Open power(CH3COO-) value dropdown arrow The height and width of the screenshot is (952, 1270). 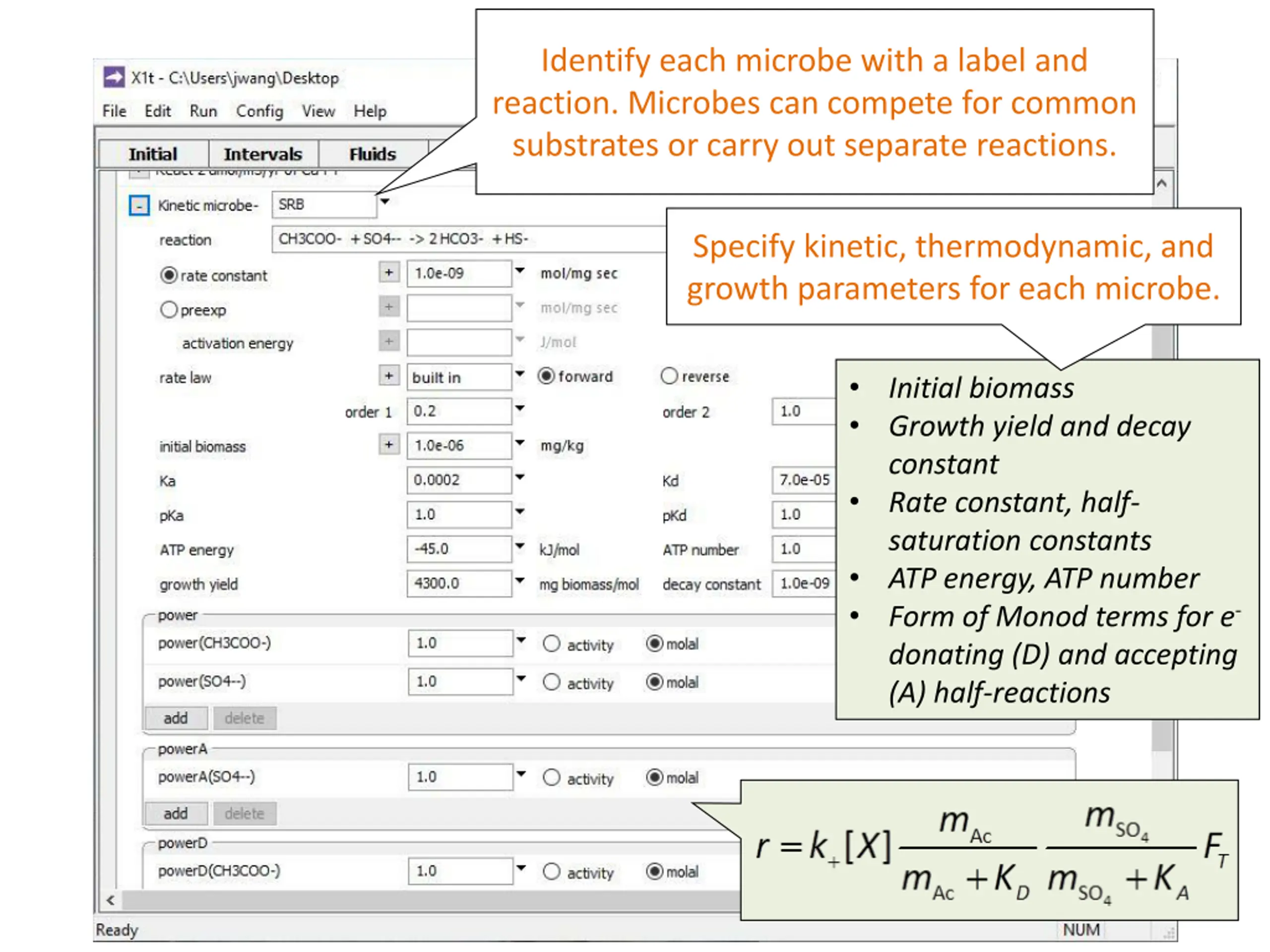pyautogui.click(x=521, y=640)
